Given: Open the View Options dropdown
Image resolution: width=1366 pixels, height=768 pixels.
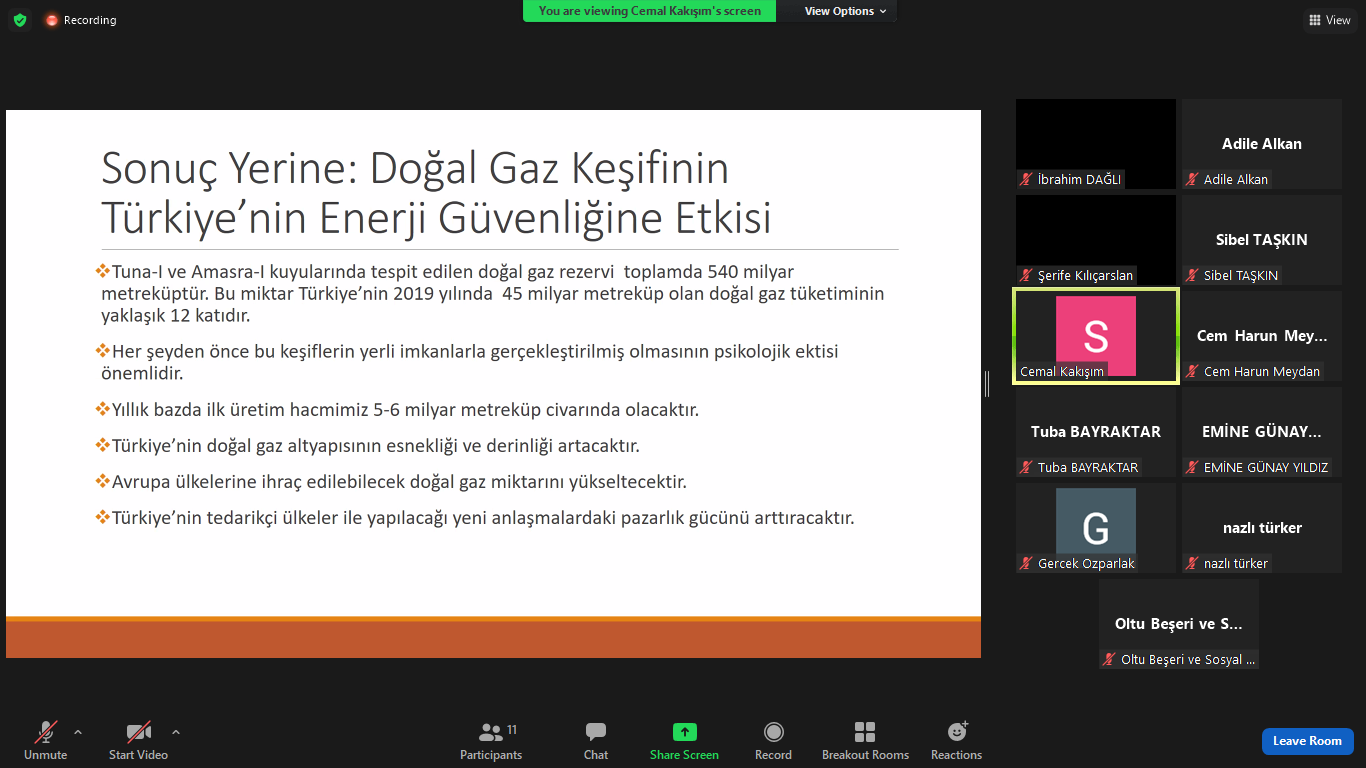Looking at the screenshot, I should coord(845,11).
